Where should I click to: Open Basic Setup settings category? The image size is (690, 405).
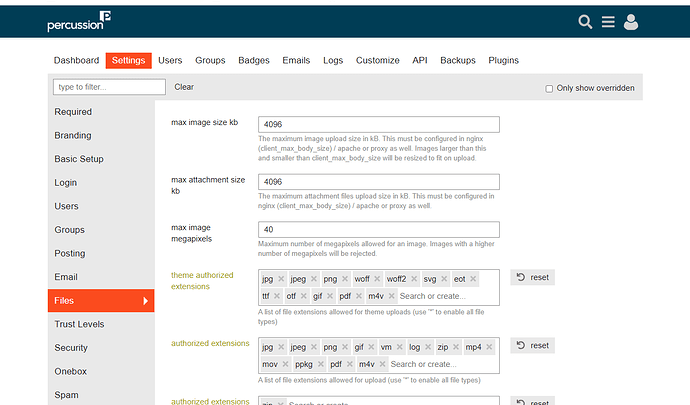click(x=101, y=159)
